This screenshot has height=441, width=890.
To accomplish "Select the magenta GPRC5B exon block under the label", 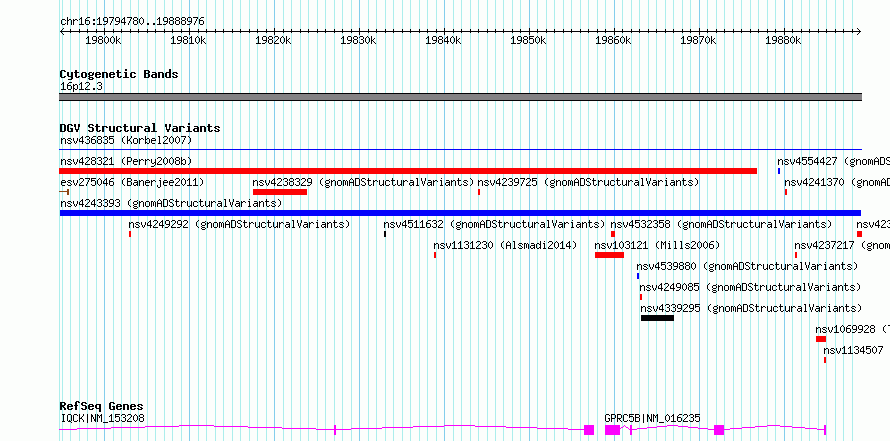I will coord(612,430).
